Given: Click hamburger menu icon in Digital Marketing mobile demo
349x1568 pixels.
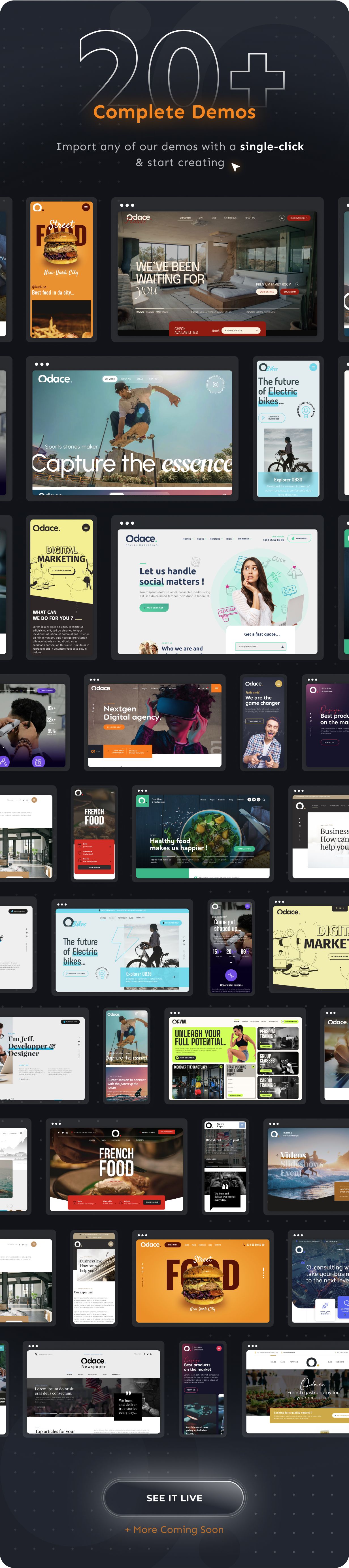Looking at the screenshot, I should click(86, 527).
